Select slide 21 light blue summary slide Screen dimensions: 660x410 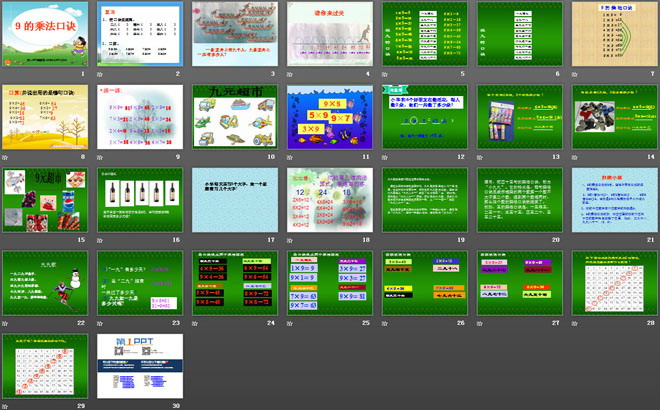click(615, 200)
